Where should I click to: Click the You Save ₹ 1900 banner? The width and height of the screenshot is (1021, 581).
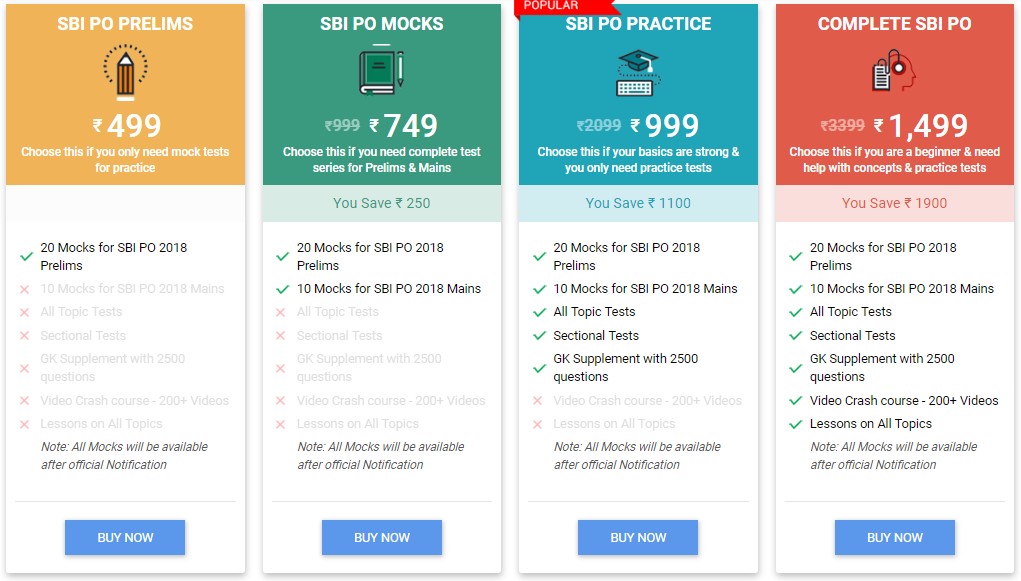click(x=894, y=203)
